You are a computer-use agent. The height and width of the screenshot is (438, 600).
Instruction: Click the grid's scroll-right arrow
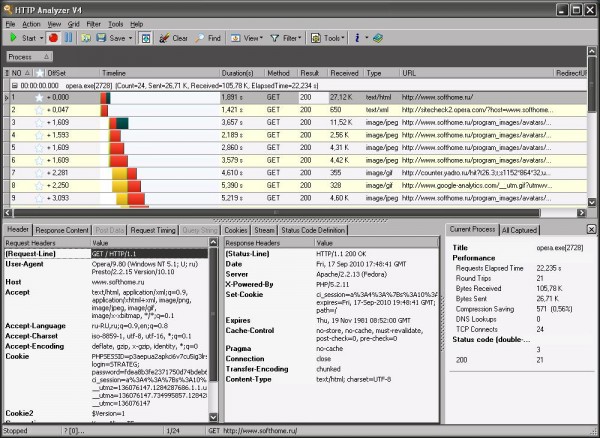(582, 212)
